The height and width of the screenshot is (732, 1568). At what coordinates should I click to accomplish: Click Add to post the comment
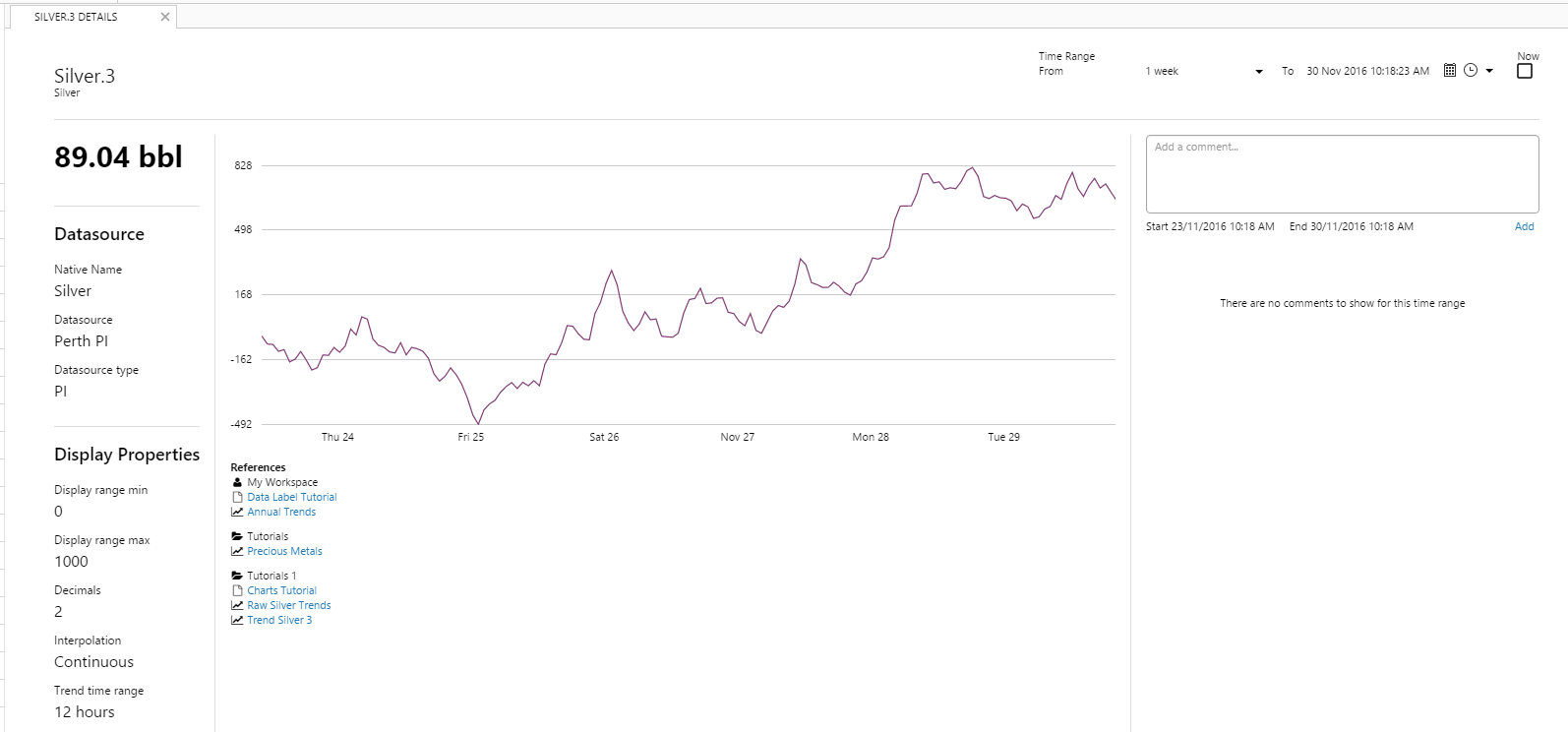(x=1524, y=226)
